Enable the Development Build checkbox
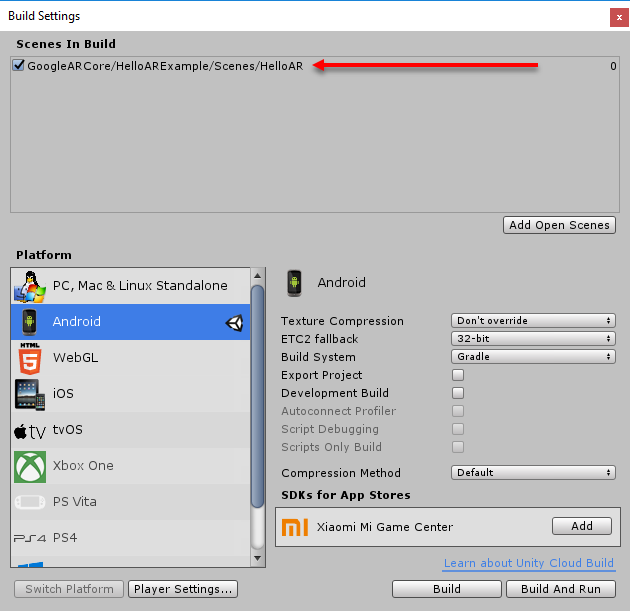 (x=458, y=393)
